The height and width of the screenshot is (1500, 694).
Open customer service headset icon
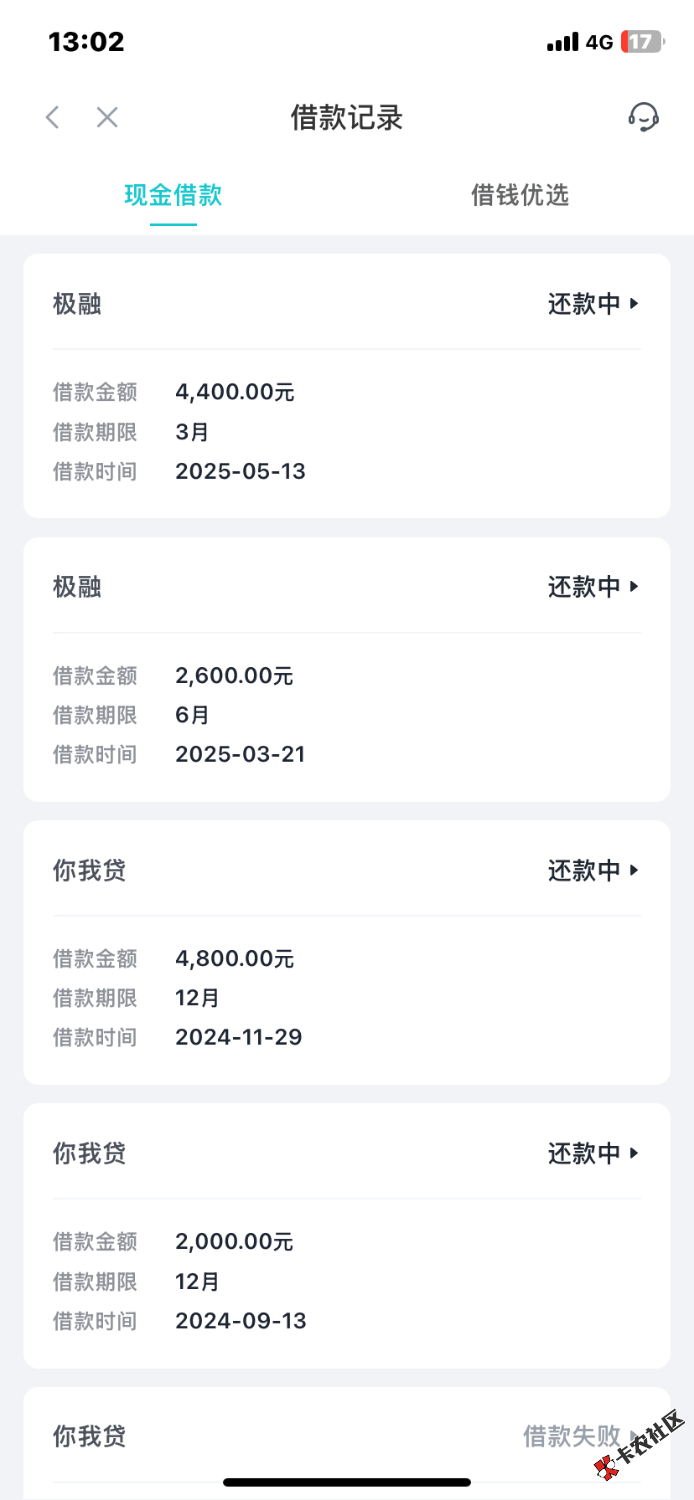pos(643,117)
